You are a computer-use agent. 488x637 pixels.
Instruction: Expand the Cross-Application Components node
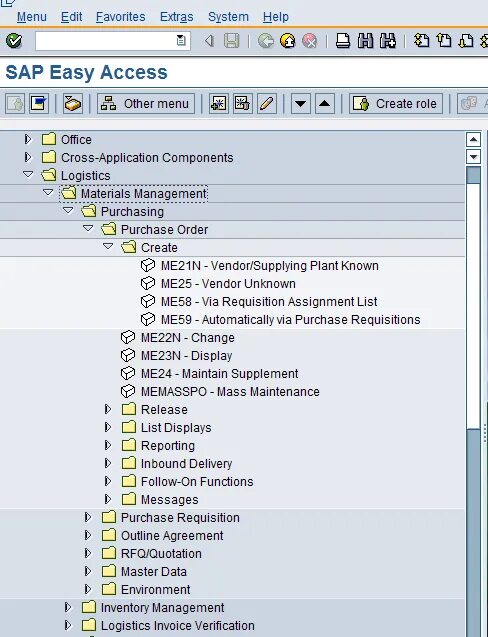pos(28,157)
